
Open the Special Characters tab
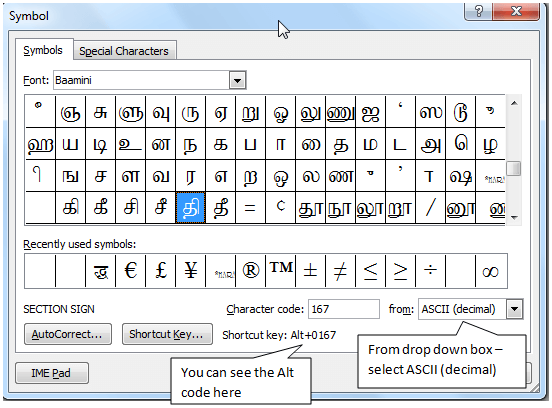tap(124, 51)
